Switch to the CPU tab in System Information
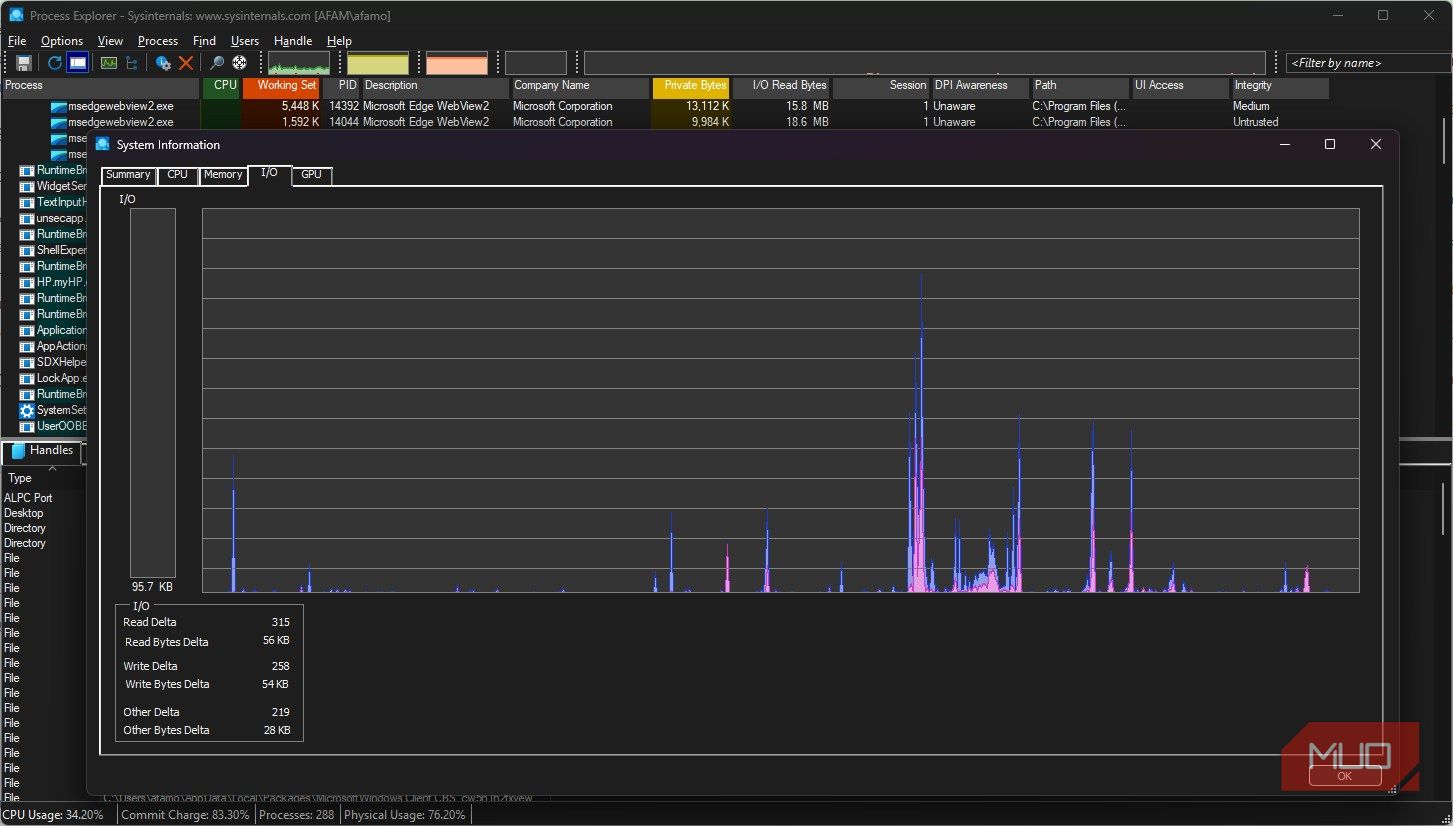 pos(177,175)
